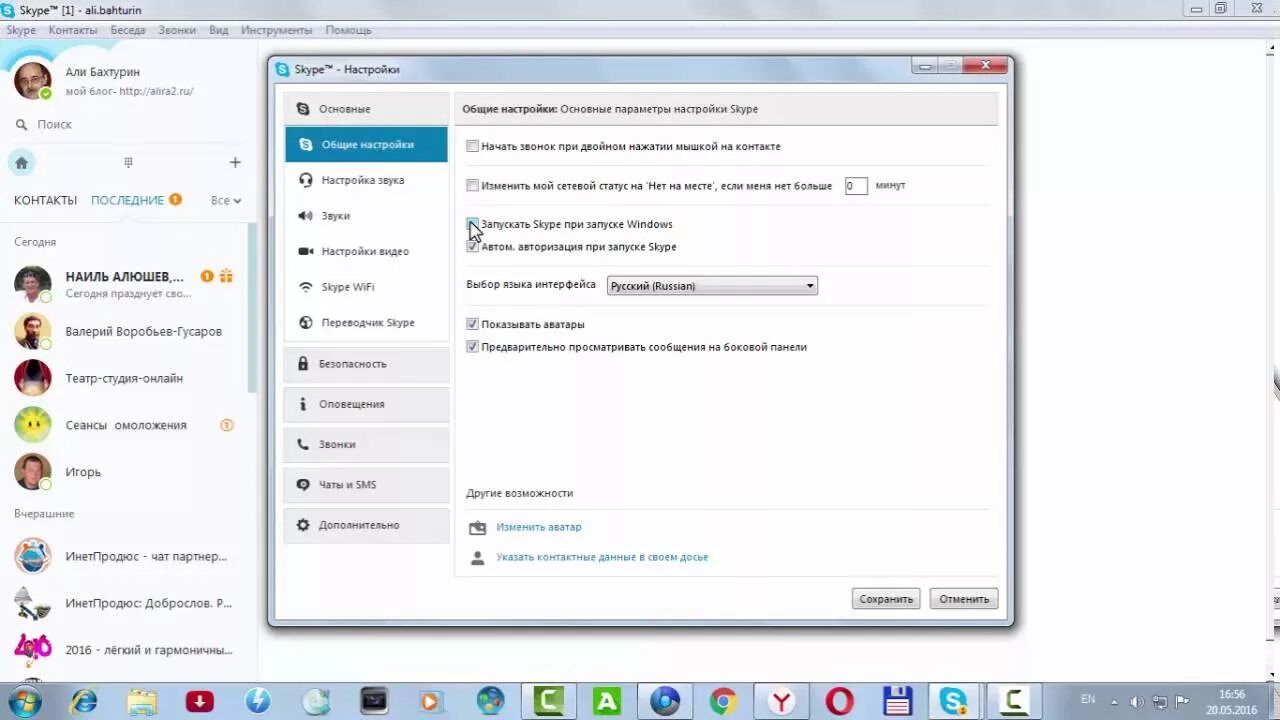Select Общие настройки settings category
Image resolution: width=1280 pixels, height=720 pixels.
[x=366, y=144]
